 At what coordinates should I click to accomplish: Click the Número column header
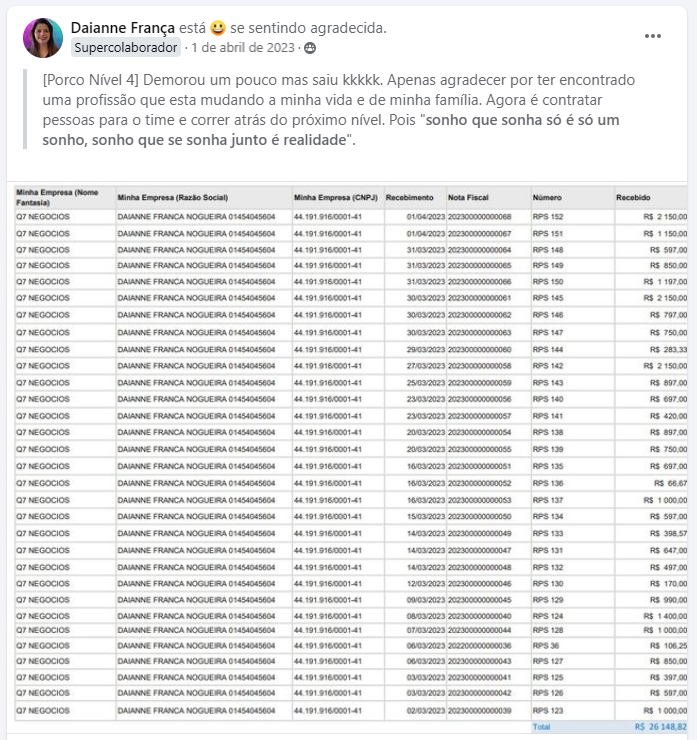click(547, 198)
